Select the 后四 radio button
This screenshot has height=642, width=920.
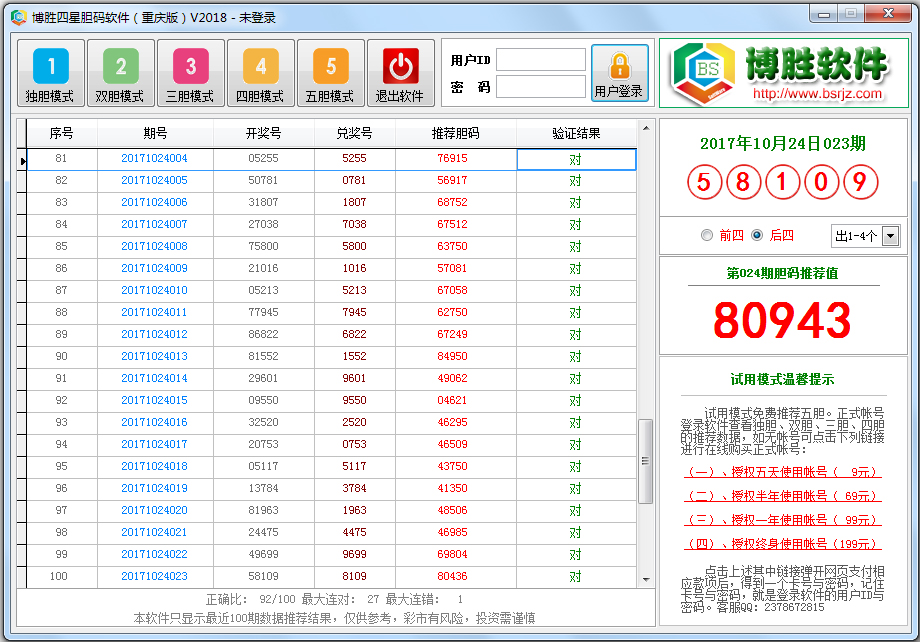coord(757,236)
